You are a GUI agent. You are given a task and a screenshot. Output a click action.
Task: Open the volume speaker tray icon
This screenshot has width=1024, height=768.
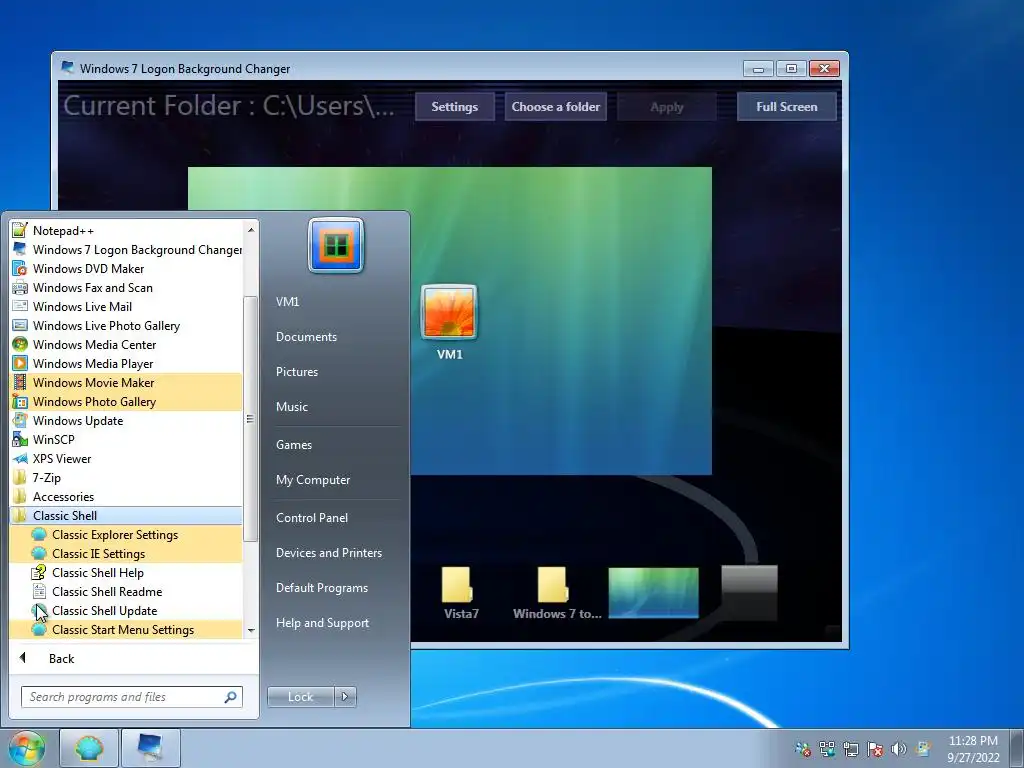(x=899, y=748)
